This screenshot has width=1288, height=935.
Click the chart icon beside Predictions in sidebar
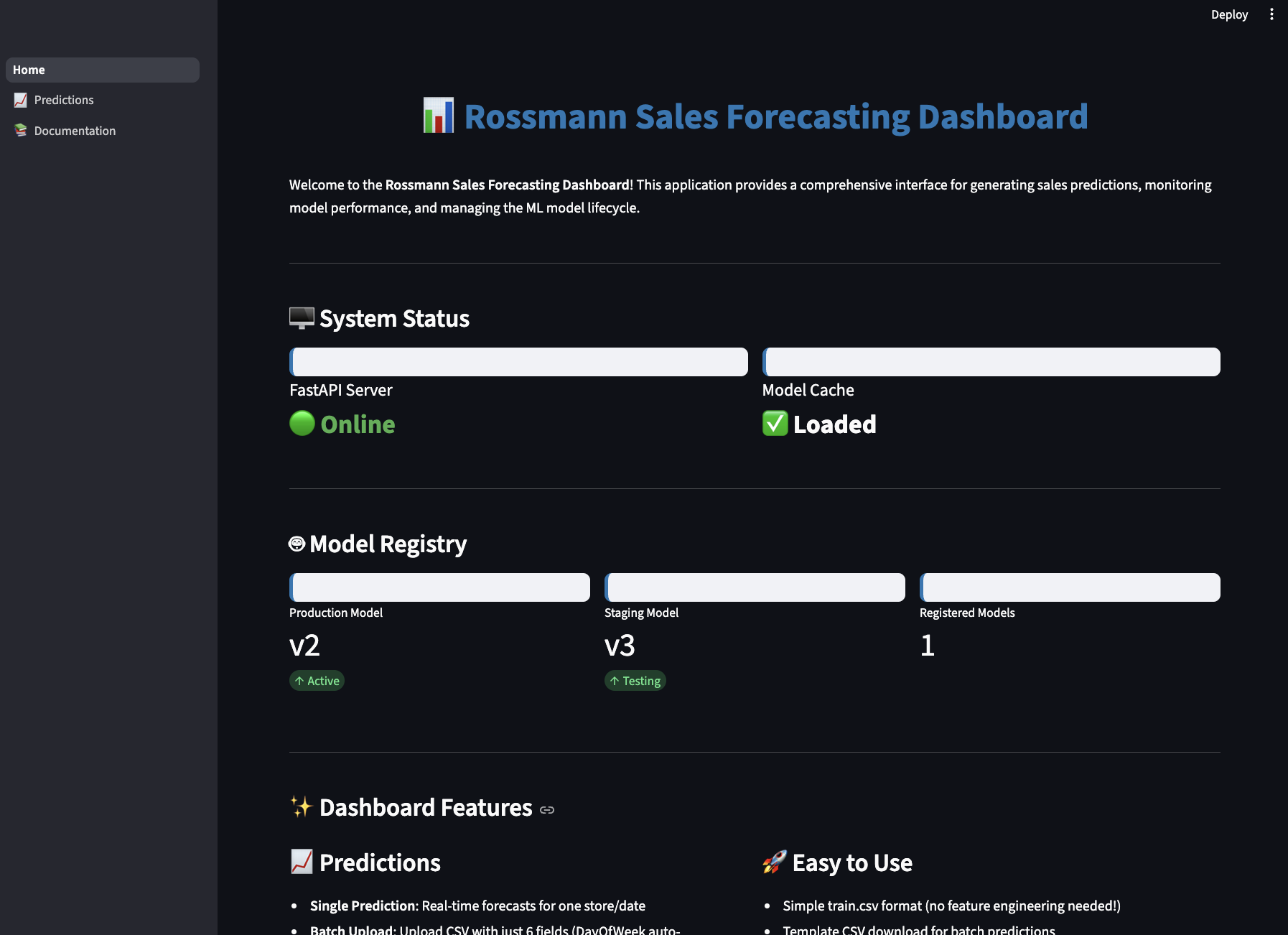tap(20, 100)
